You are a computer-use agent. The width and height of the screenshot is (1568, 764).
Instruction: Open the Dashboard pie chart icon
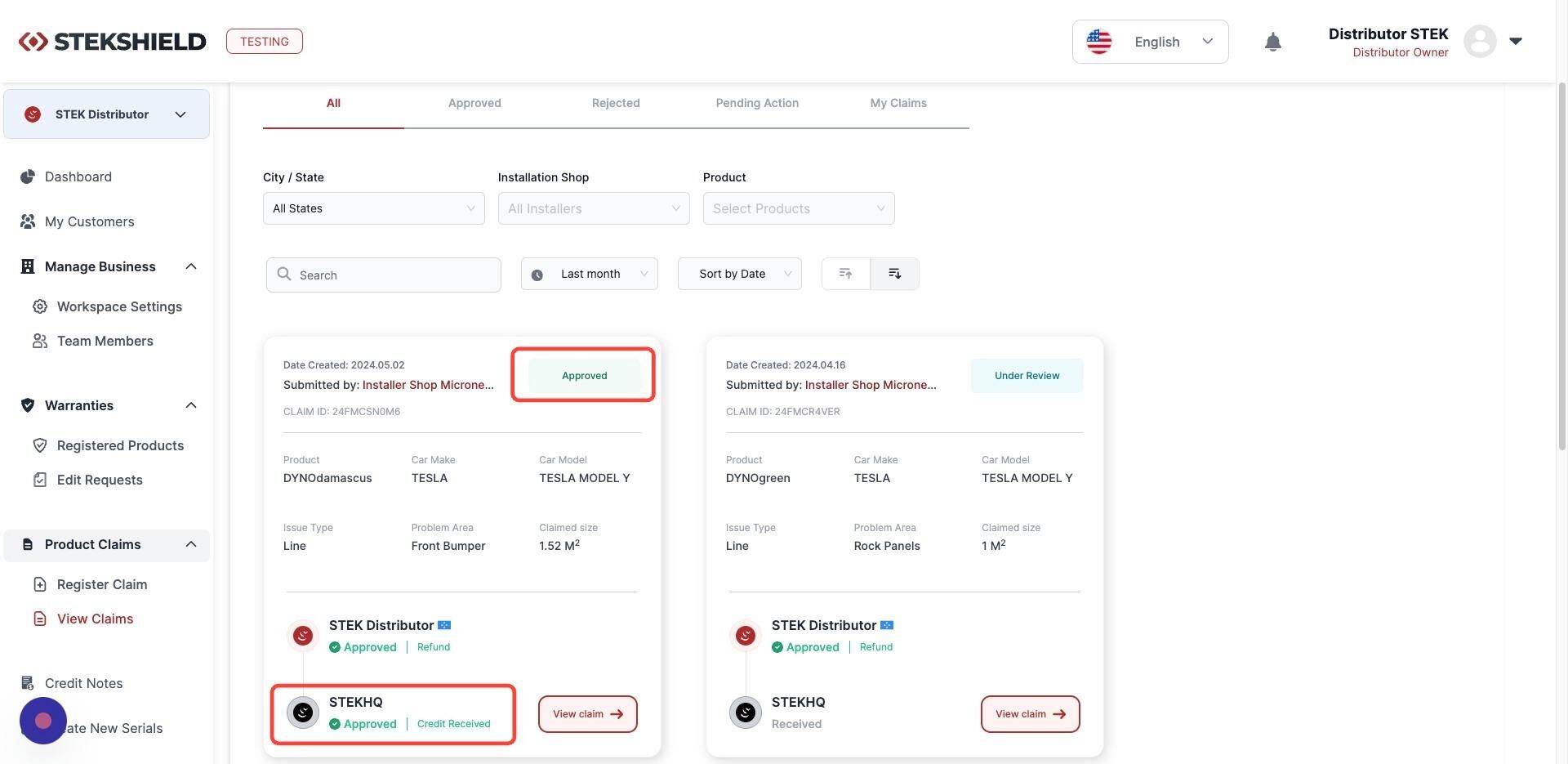[x=28, y=176]
